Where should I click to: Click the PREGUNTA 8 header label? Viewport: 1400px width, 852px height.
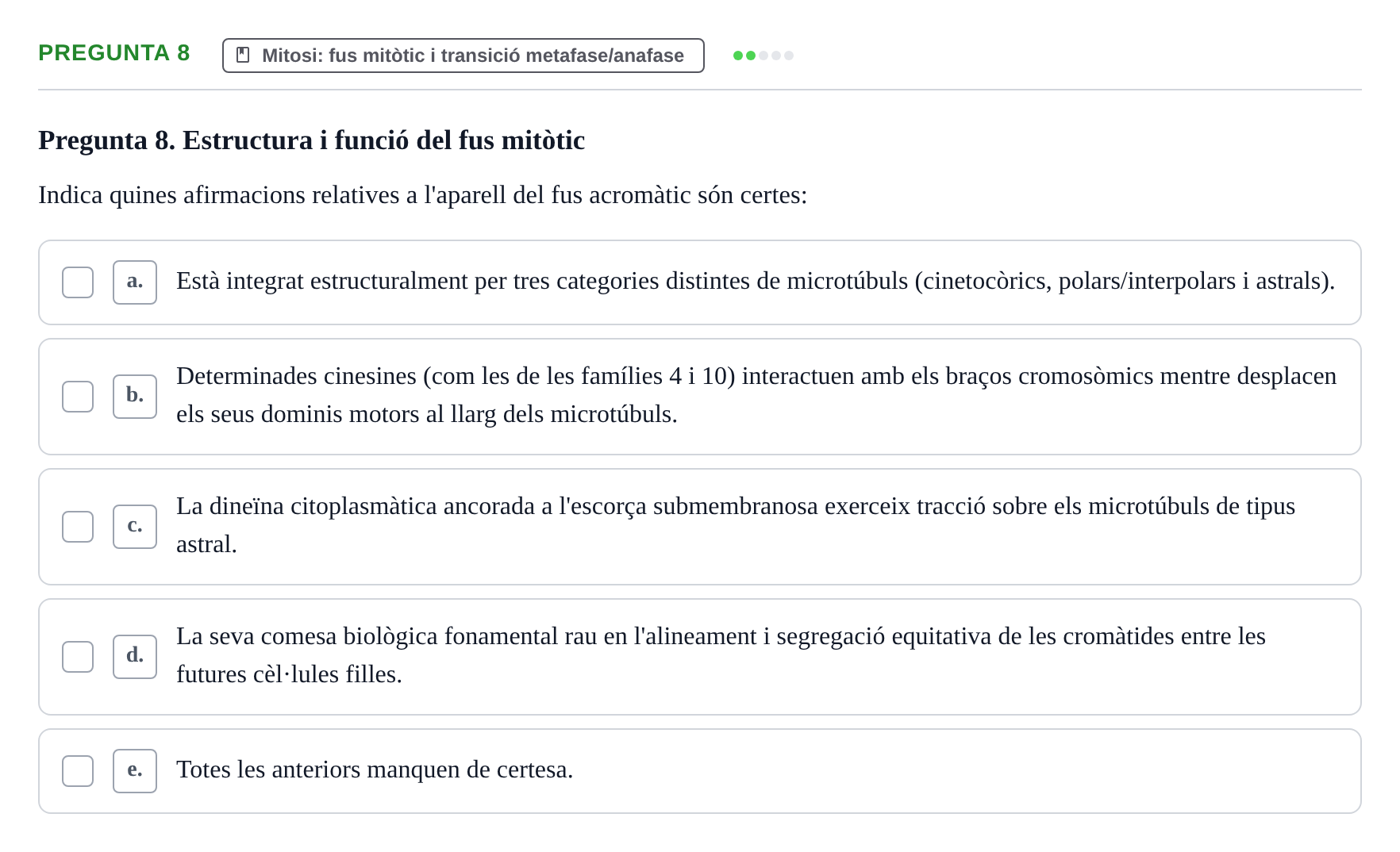coord(114,52)
